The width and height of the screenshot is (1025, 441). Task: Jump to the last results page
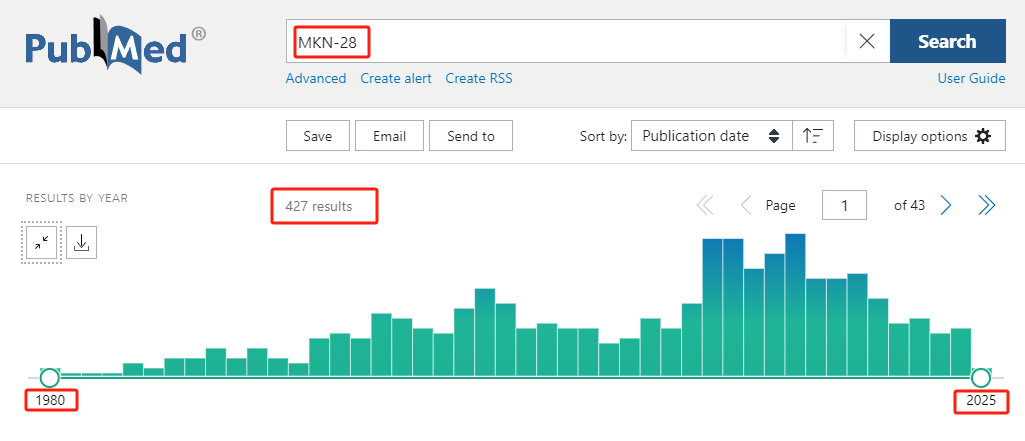tap(986, 206)
